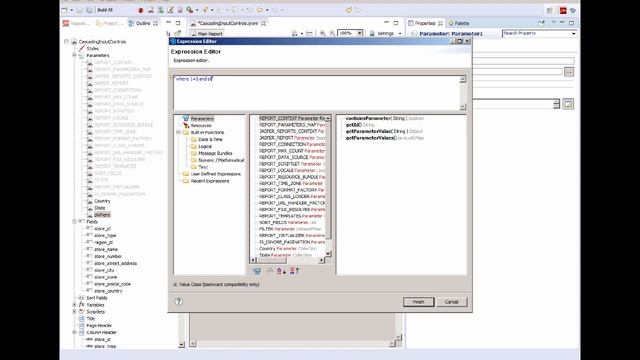Switch to the Properties tab
This screenshot has height=360, width=640.
(x=425, y=23)
